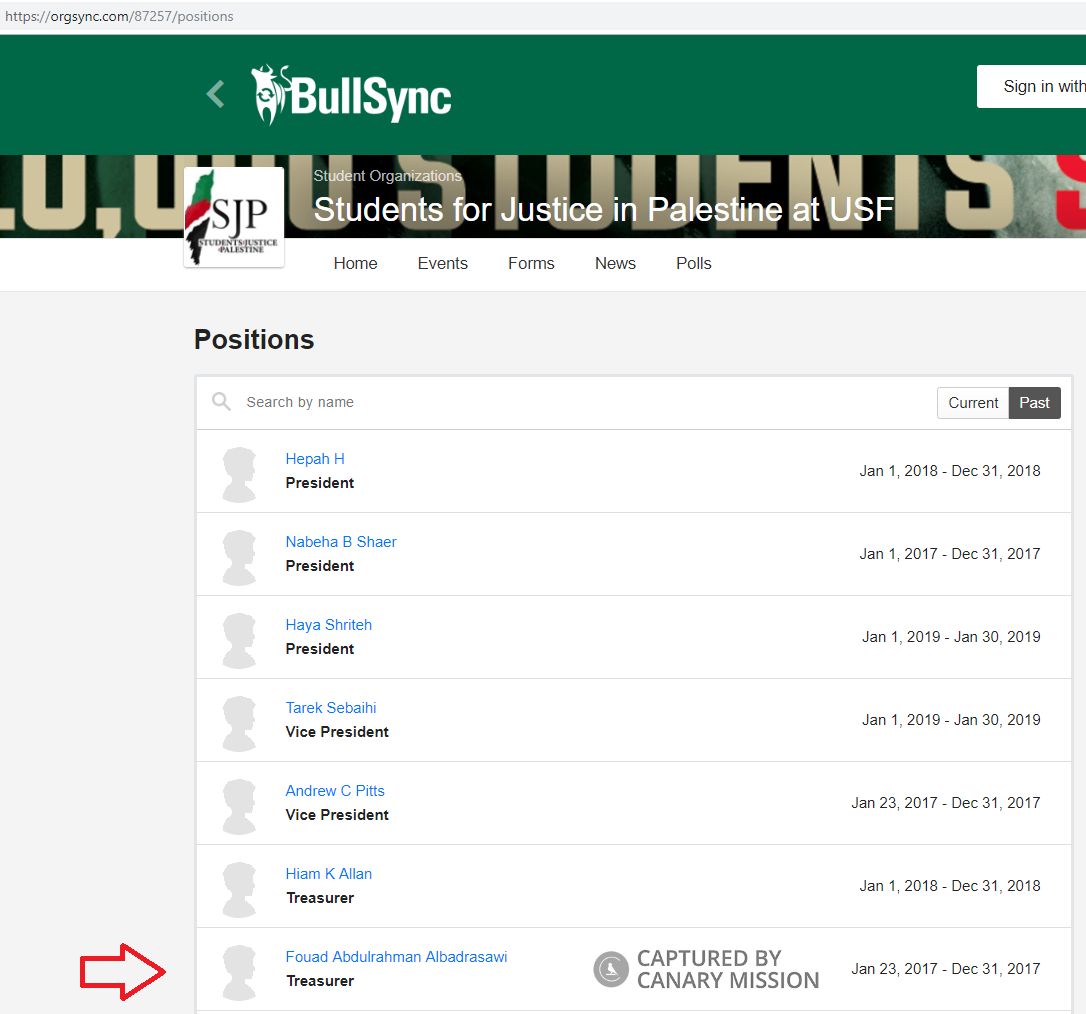Viewport: 1086px width, 1014px height.
Task: Open the Polls tab
Action: click(693, 264)
